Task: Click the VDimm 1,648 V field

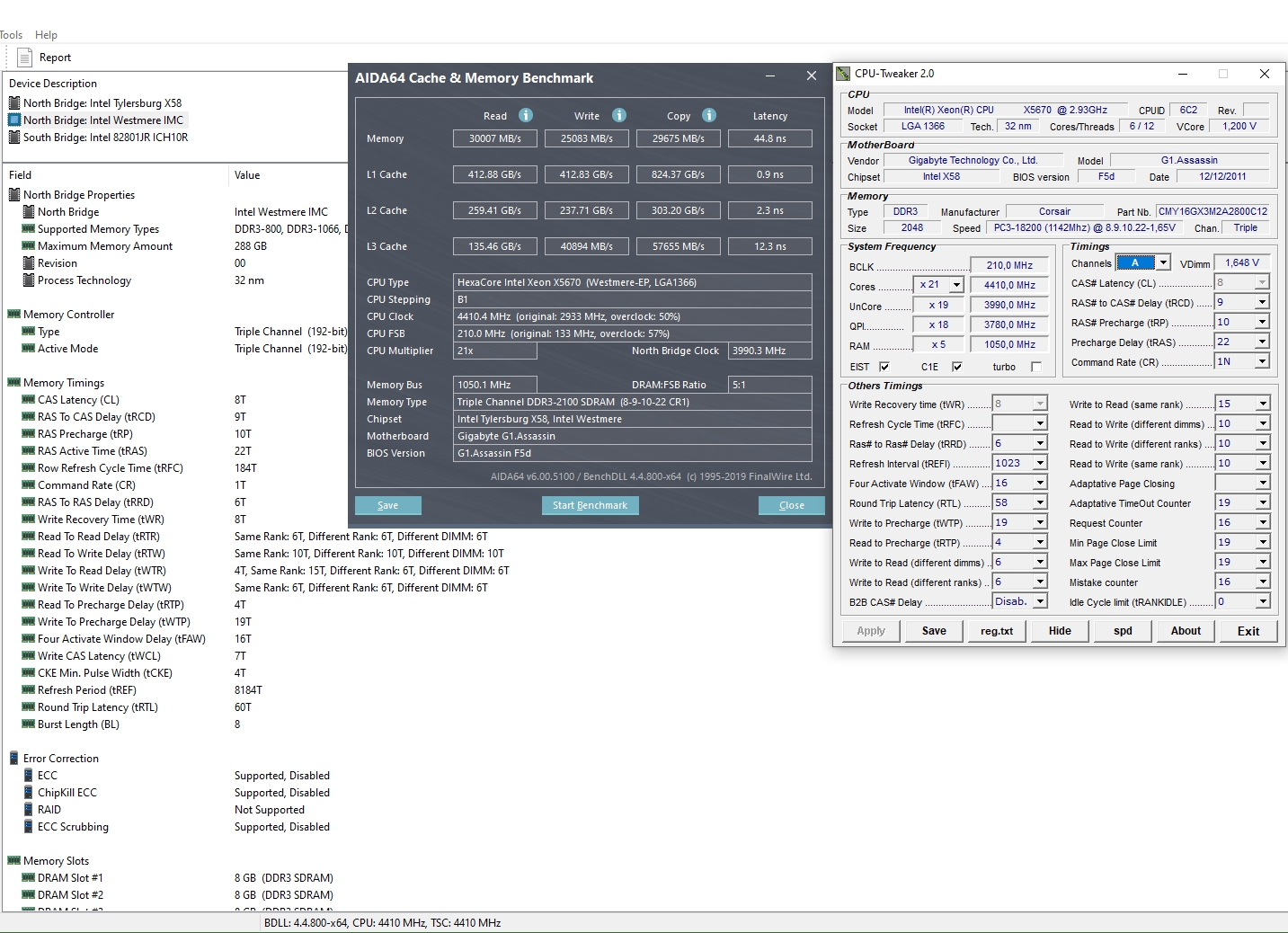Action: 1242,262
